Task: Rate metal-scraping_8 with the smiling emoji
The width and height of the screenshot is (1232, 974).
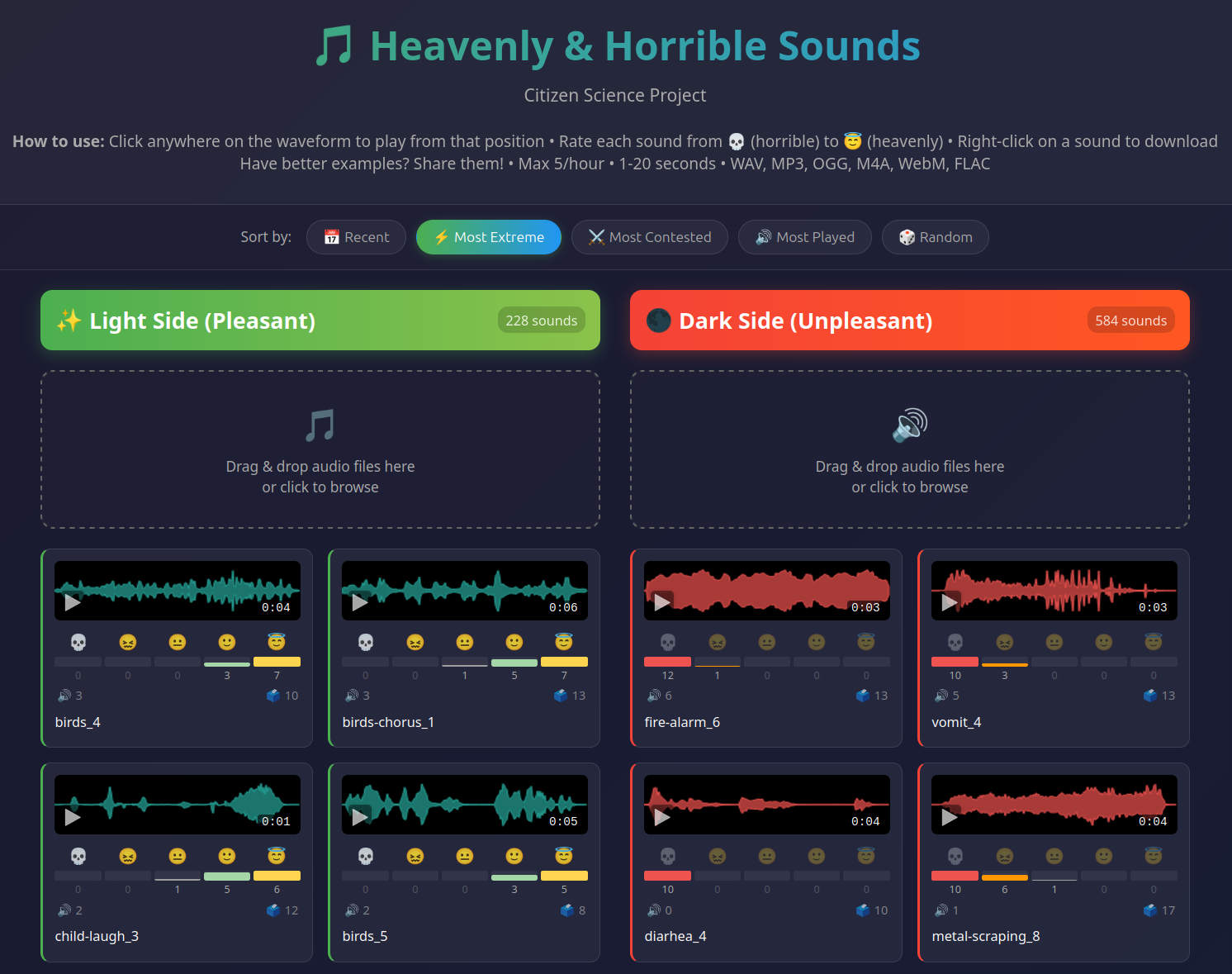Action: tap(1104, 856)
